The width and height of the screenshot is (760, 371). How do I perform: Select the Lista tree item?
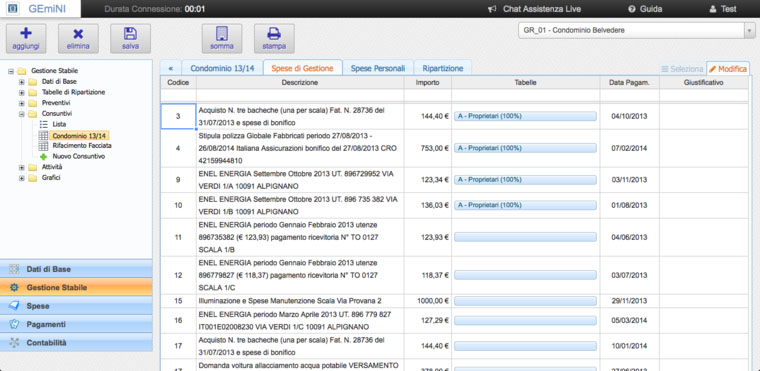point(59,124)
